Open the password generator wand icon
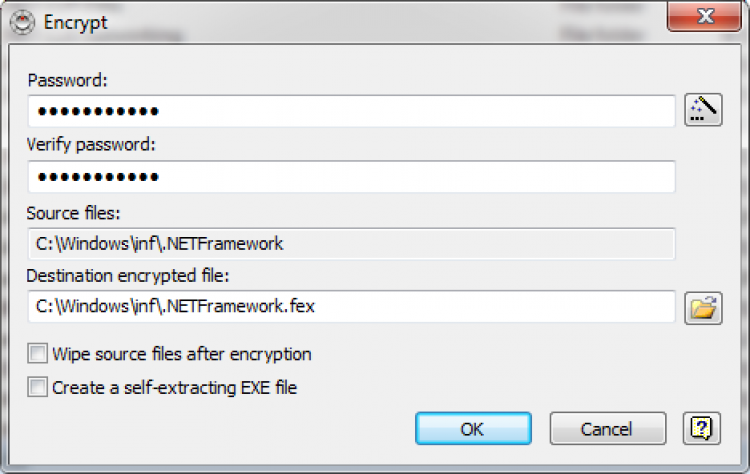 coord(703,110)
